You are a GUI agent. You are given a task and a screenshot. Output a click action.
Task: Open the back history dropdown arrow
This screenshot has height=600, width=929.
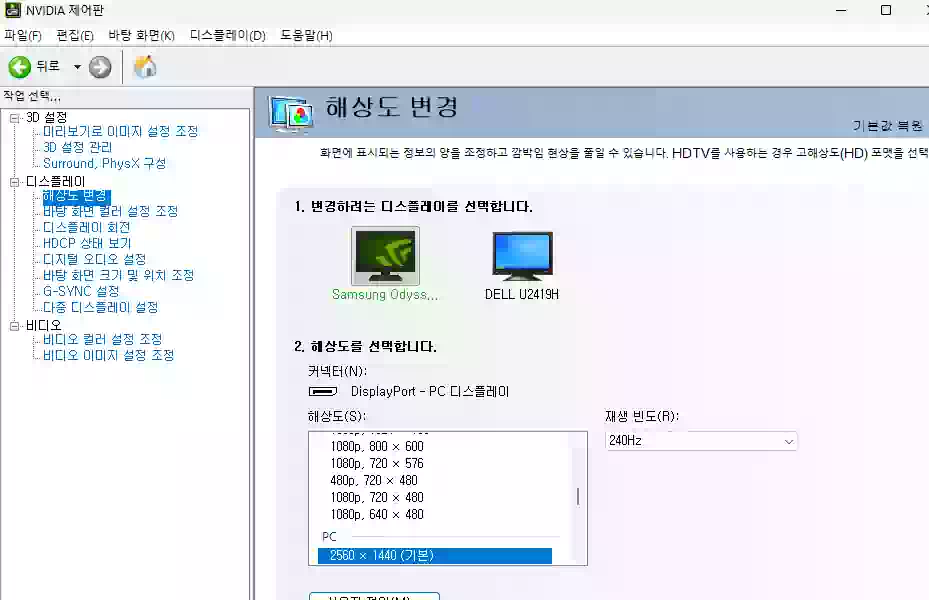pyautogui.click(x=77, y=67)
